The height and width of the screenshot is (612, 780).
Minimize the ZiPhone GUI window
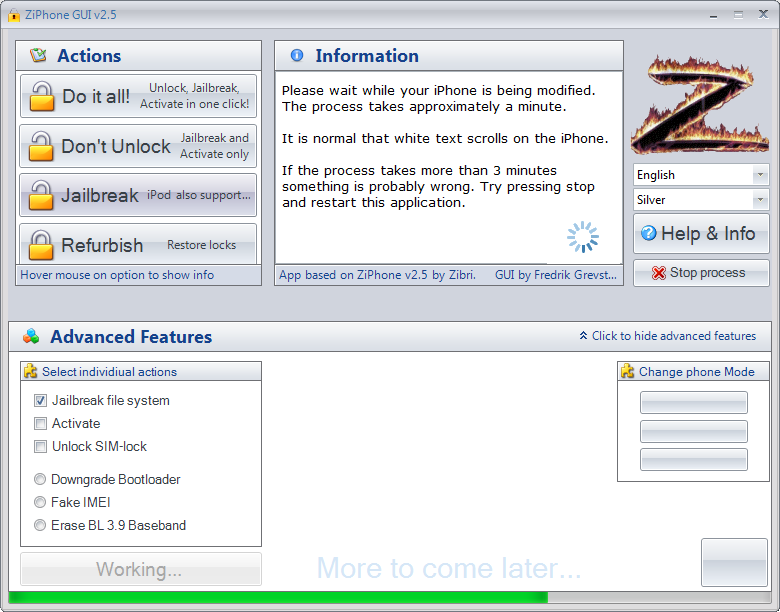coord(713,15)
